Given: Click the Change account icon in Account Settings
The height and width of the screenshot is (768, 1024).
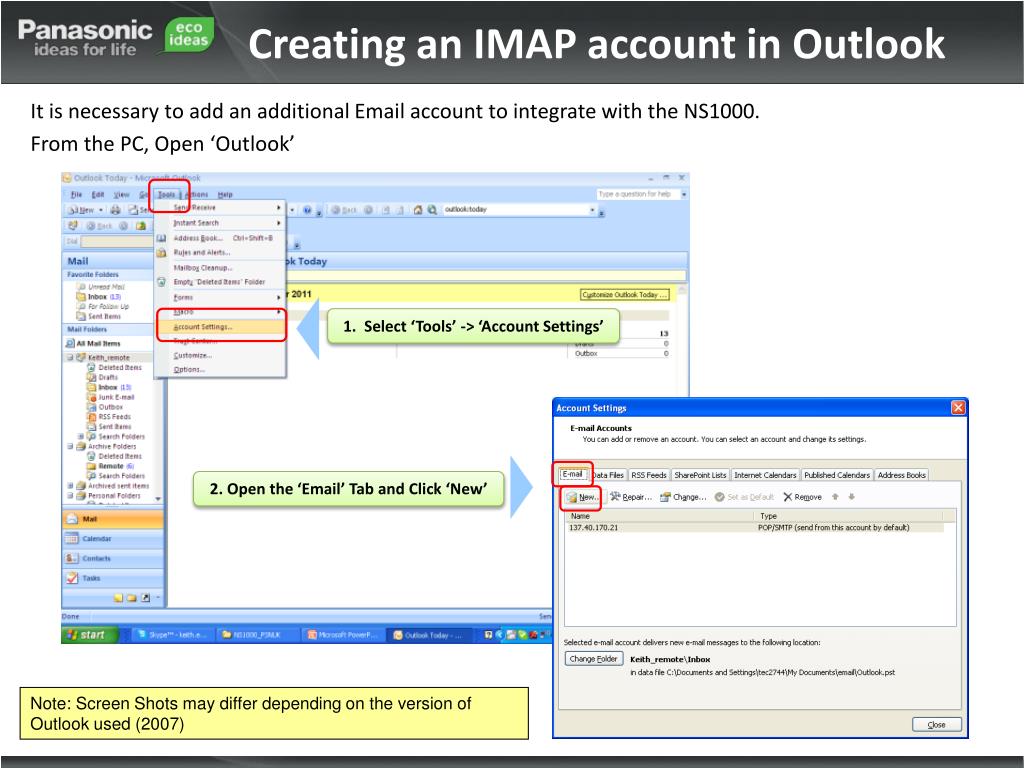Looking at the screenshot, I should [x=665, y=497].
